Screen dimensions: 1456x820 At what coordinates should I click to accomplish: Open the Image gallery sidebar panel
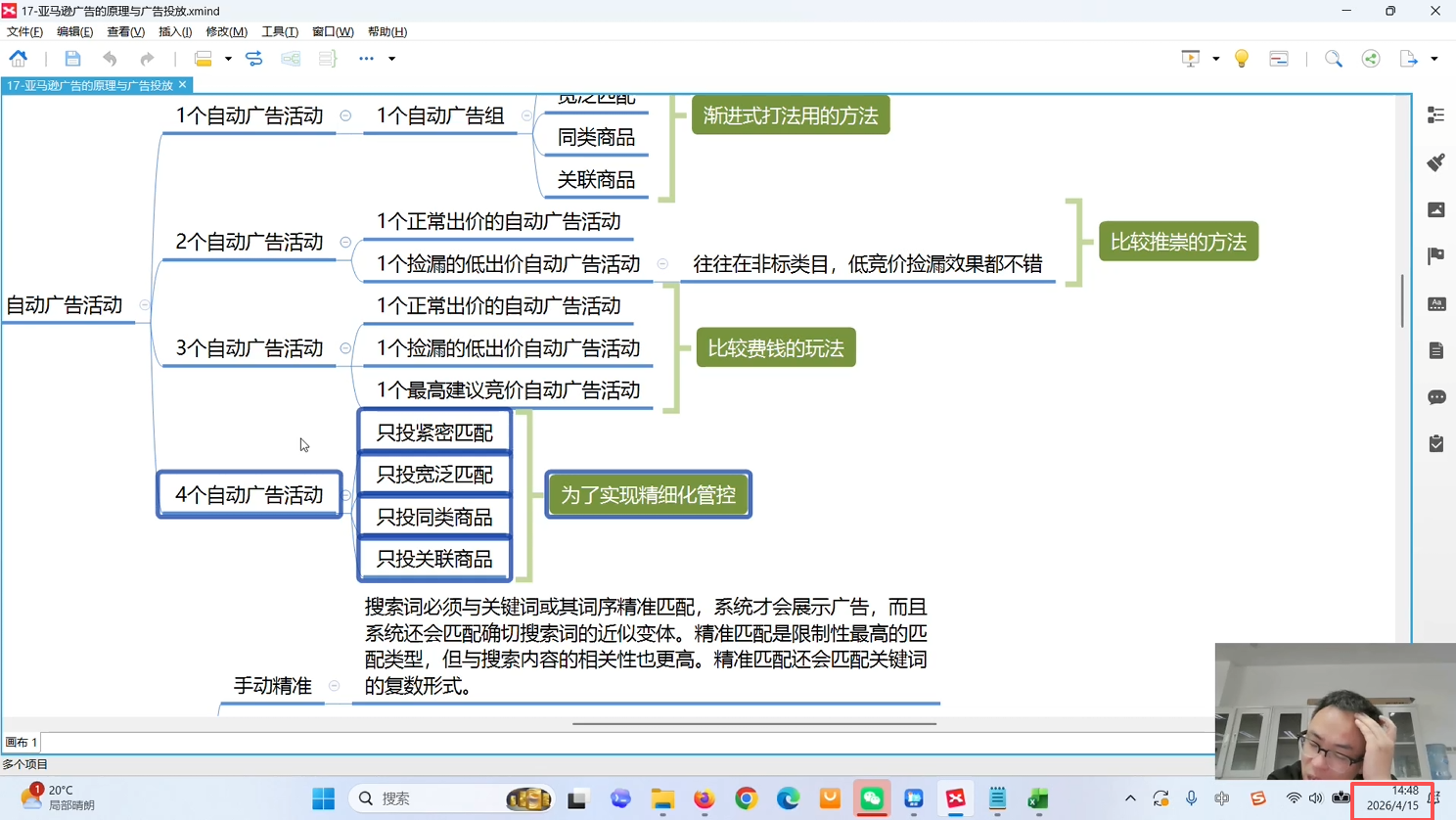coord(1435,209)
